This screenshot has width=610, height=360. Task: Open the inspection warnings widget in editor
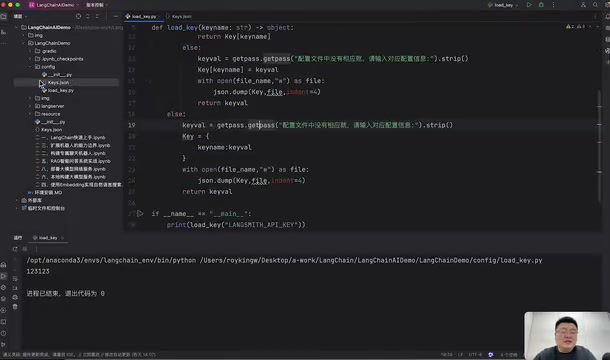(576, 26)
